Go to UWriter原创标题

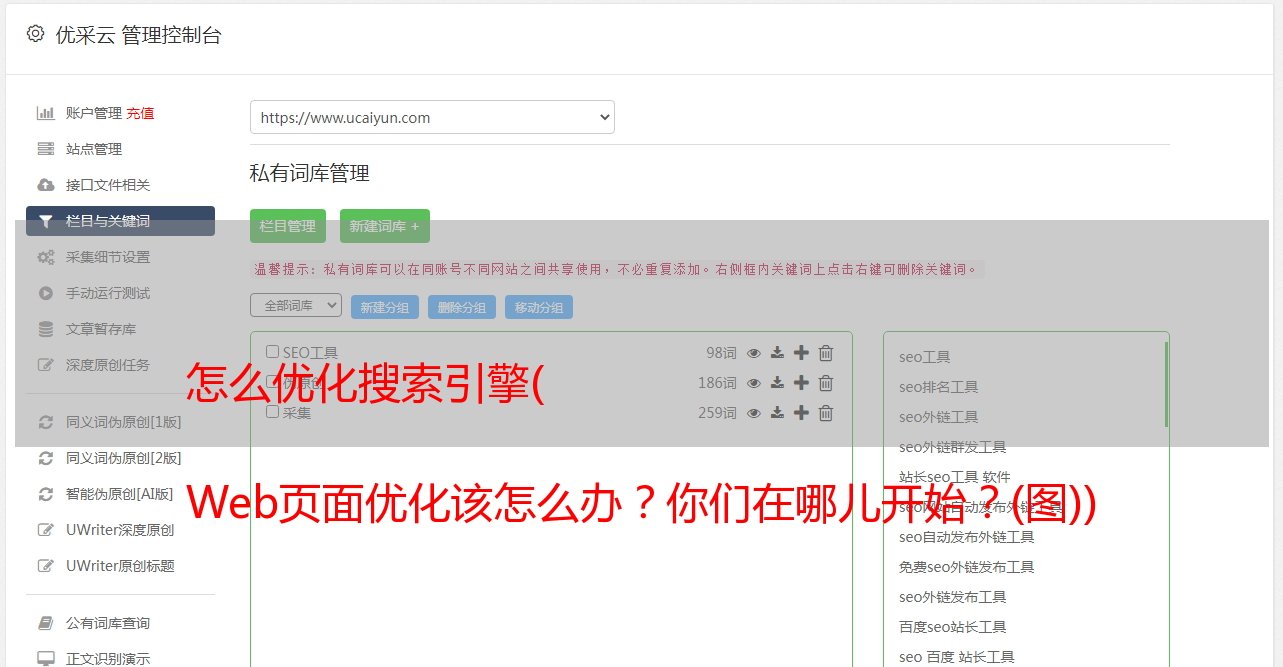(x=120, y=566)
